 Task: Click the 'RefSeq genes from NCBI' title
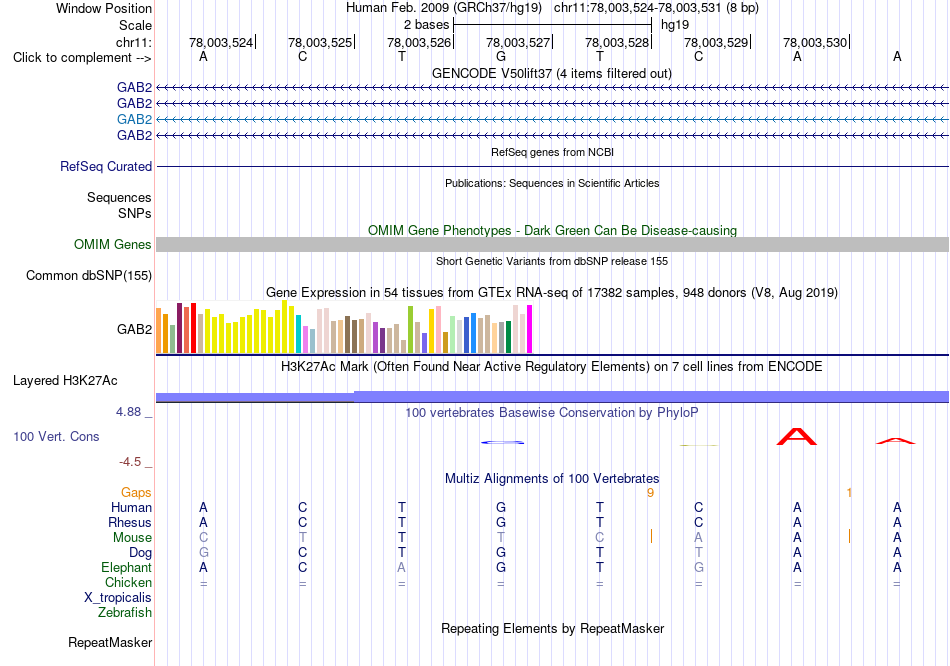coord(552,152)
